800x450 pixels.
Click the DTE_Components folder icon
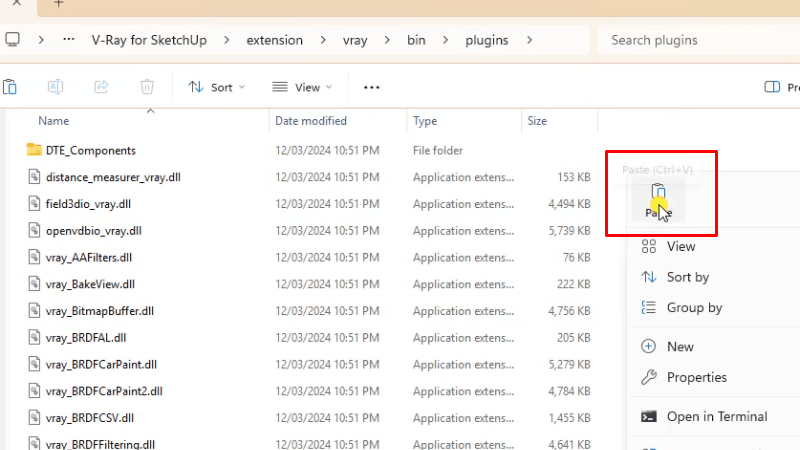click(34, 150)
